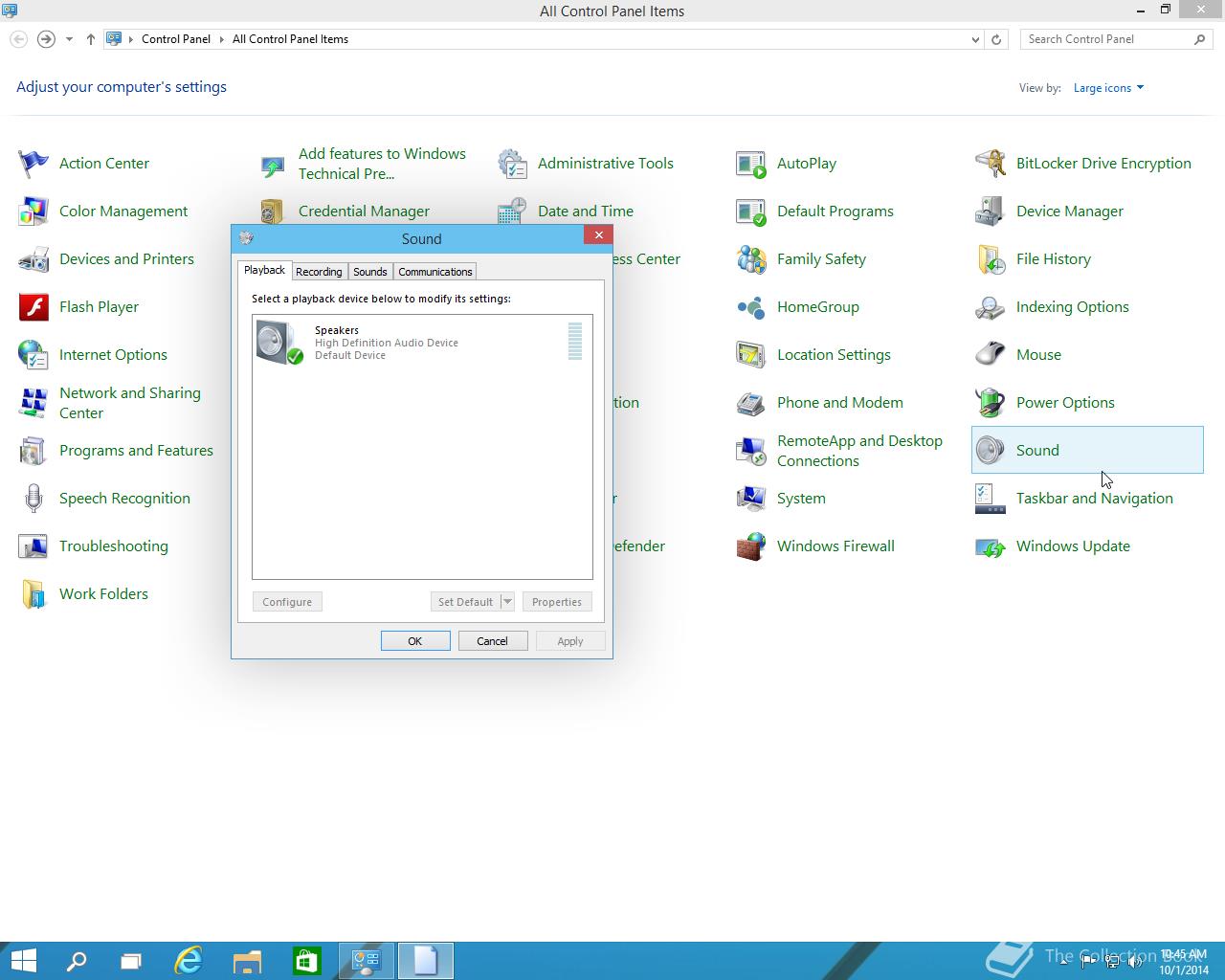Open the Credential Manager link
This screenshot has height=980, width=1225.
pos(364,212)
